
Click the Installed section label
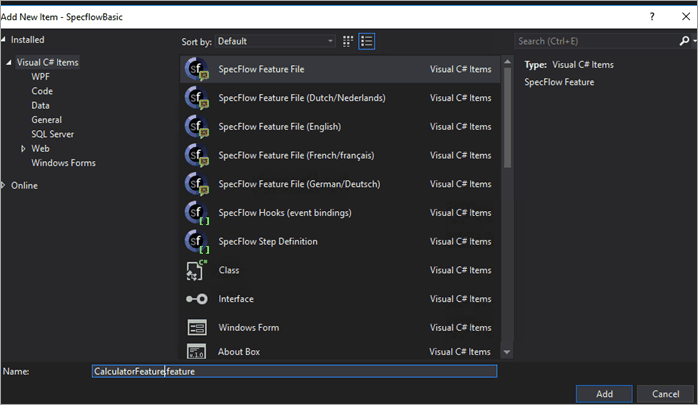[28, 40]
